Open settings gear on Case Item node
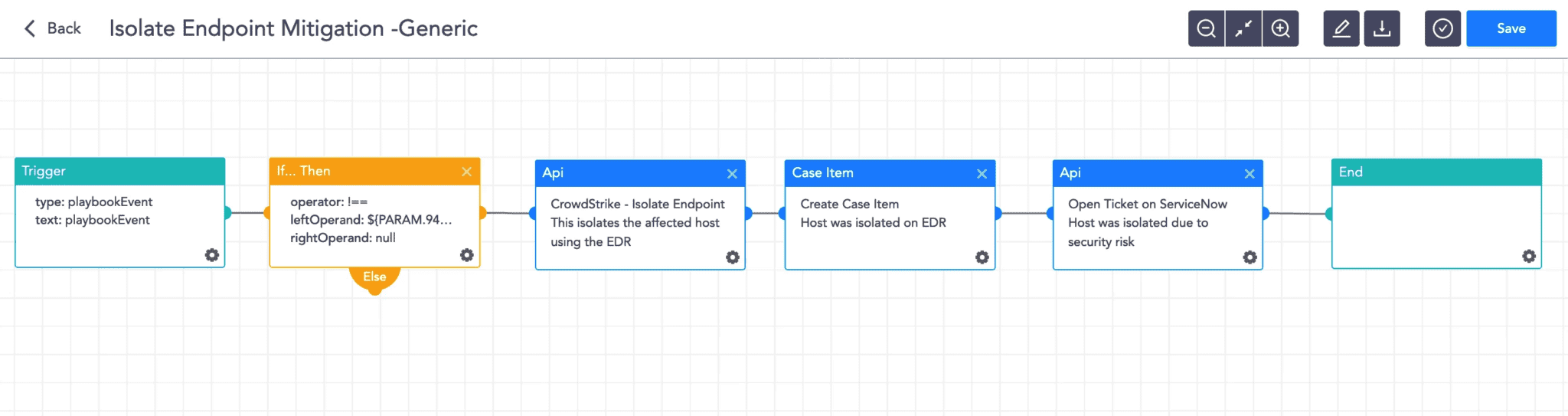The width and height of the screenshot is (1568, 416). [x=982, y=257]
